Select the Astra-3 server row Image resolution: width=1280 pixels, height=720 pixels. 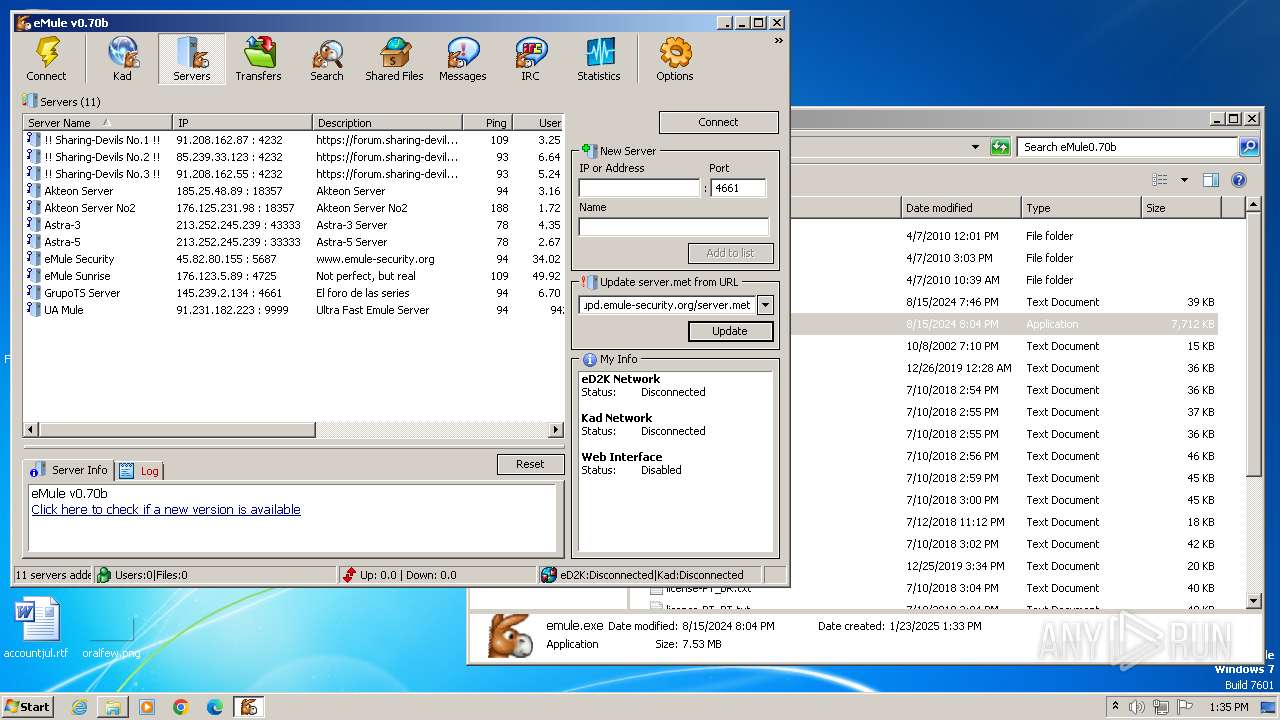click(294, 225)
